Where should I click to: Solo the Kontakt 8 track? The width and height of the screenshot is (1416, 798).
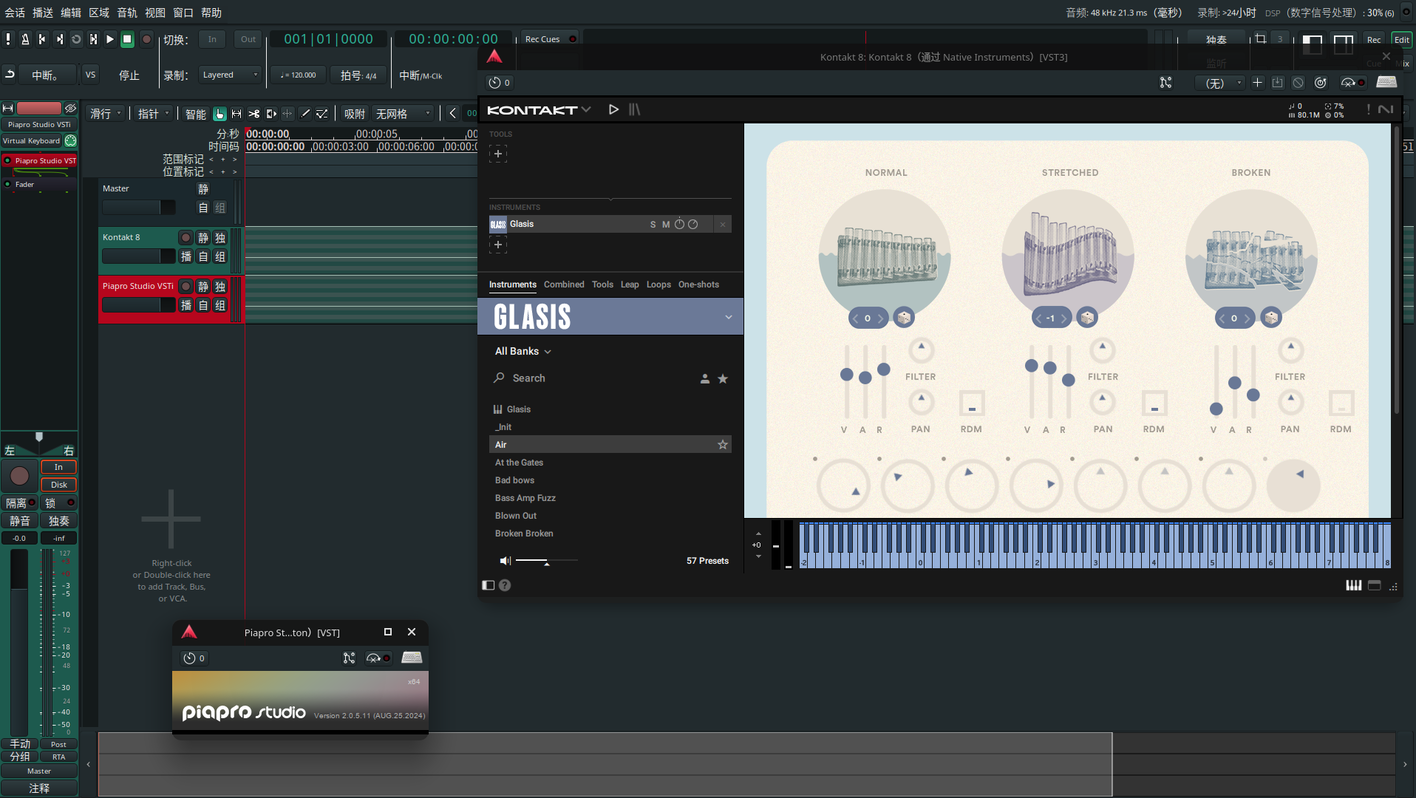coord(220,238)
